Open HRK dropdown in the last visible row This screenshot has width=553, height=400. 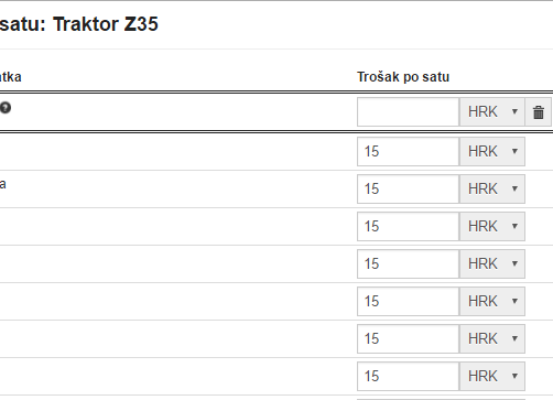(x=492, y=376)
